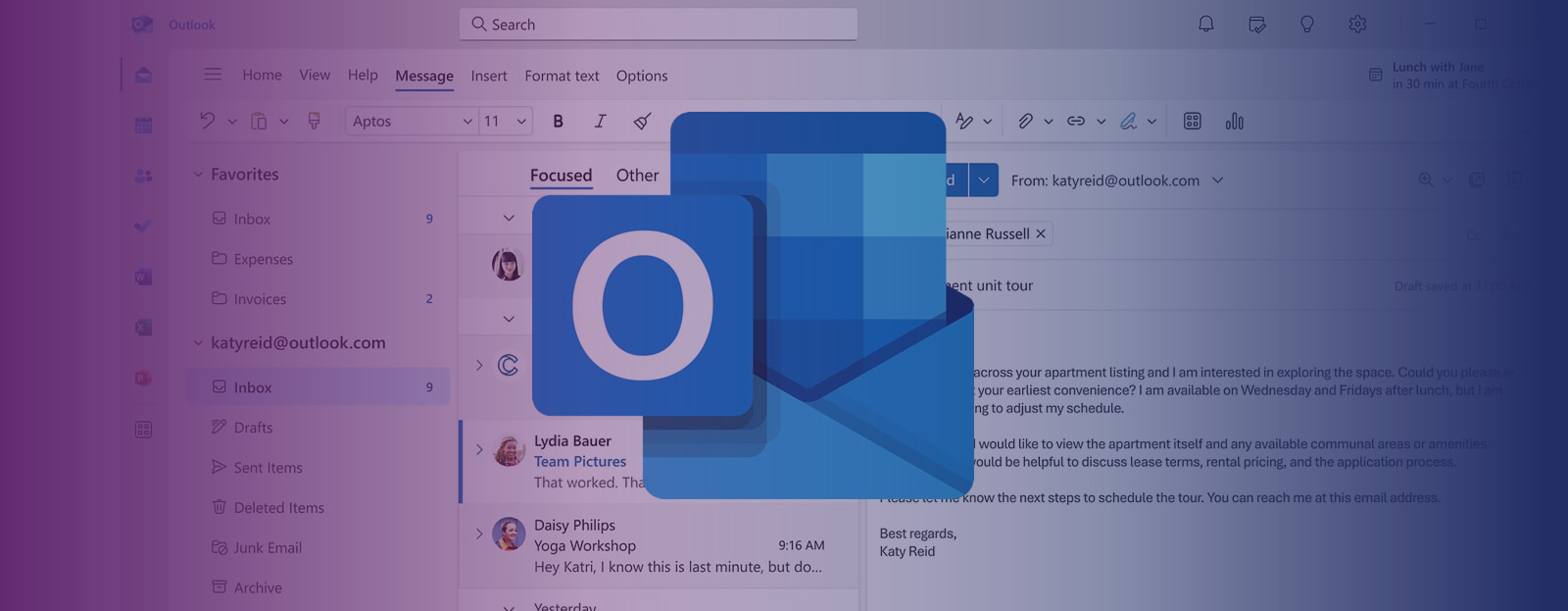Open the My Day calendar-check icon
The height and width of the screenshot is (611, 1568).
[x=1257, y=24]
